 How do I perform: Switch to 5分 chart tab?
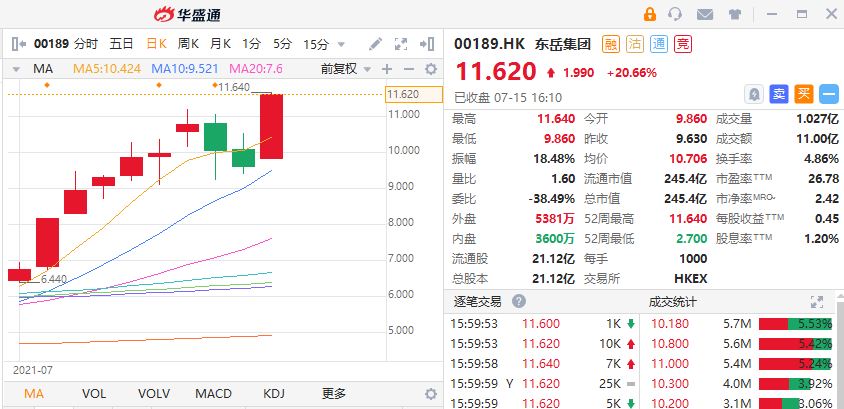pyautogui.click(x=282, y=44)
